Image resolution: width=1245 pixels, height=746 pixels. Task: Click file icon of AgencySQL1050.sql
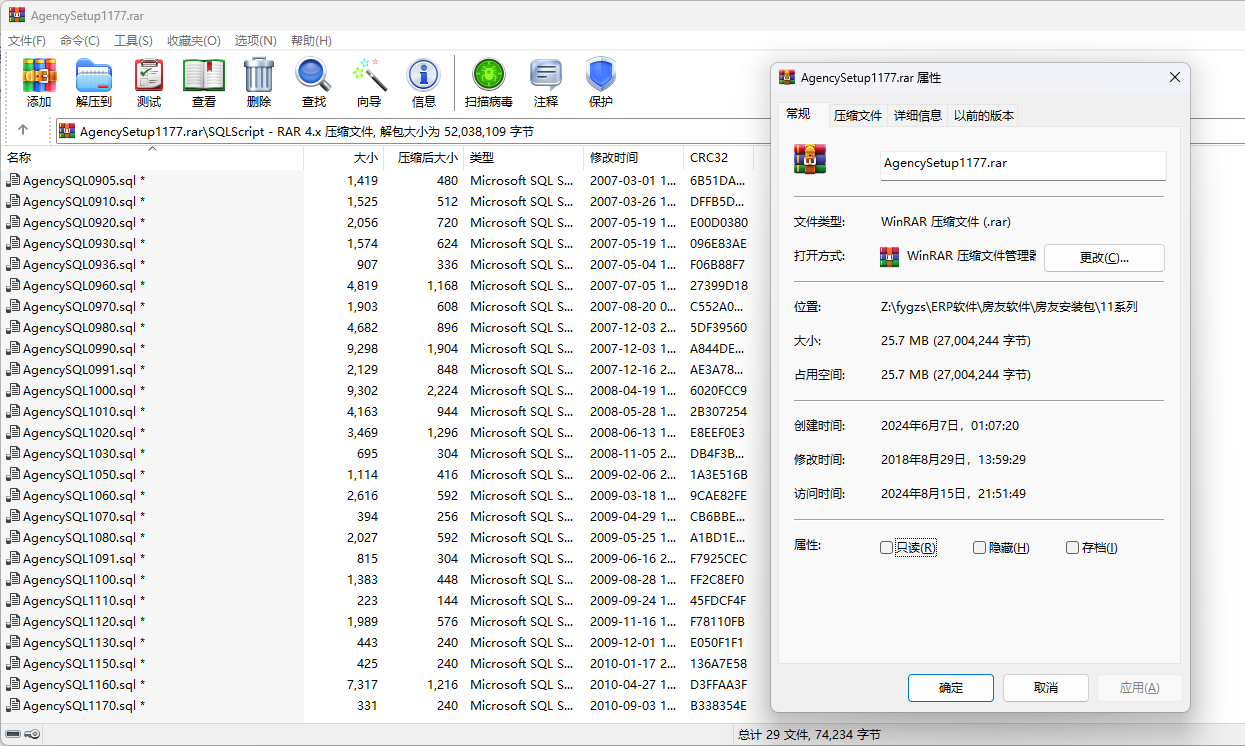(13, 475)
